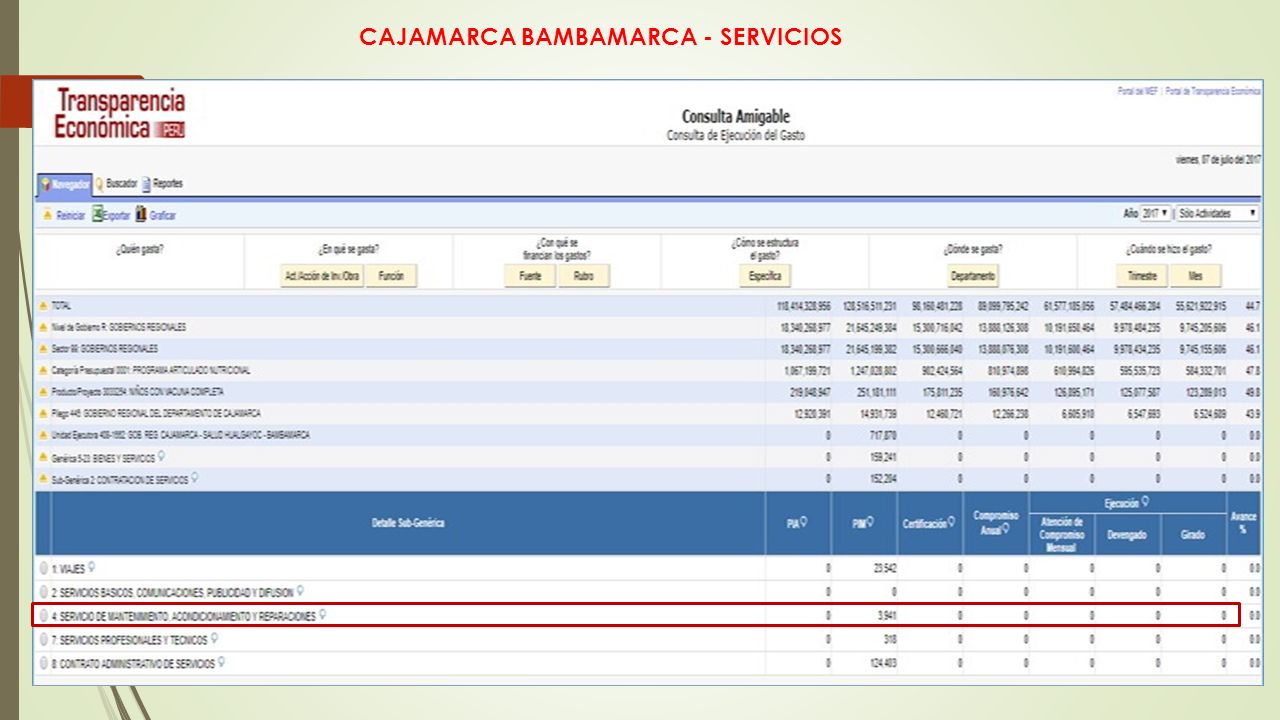Click the Trimestre button
Screen dimensions: 1280x720
tap(1142, 276)
